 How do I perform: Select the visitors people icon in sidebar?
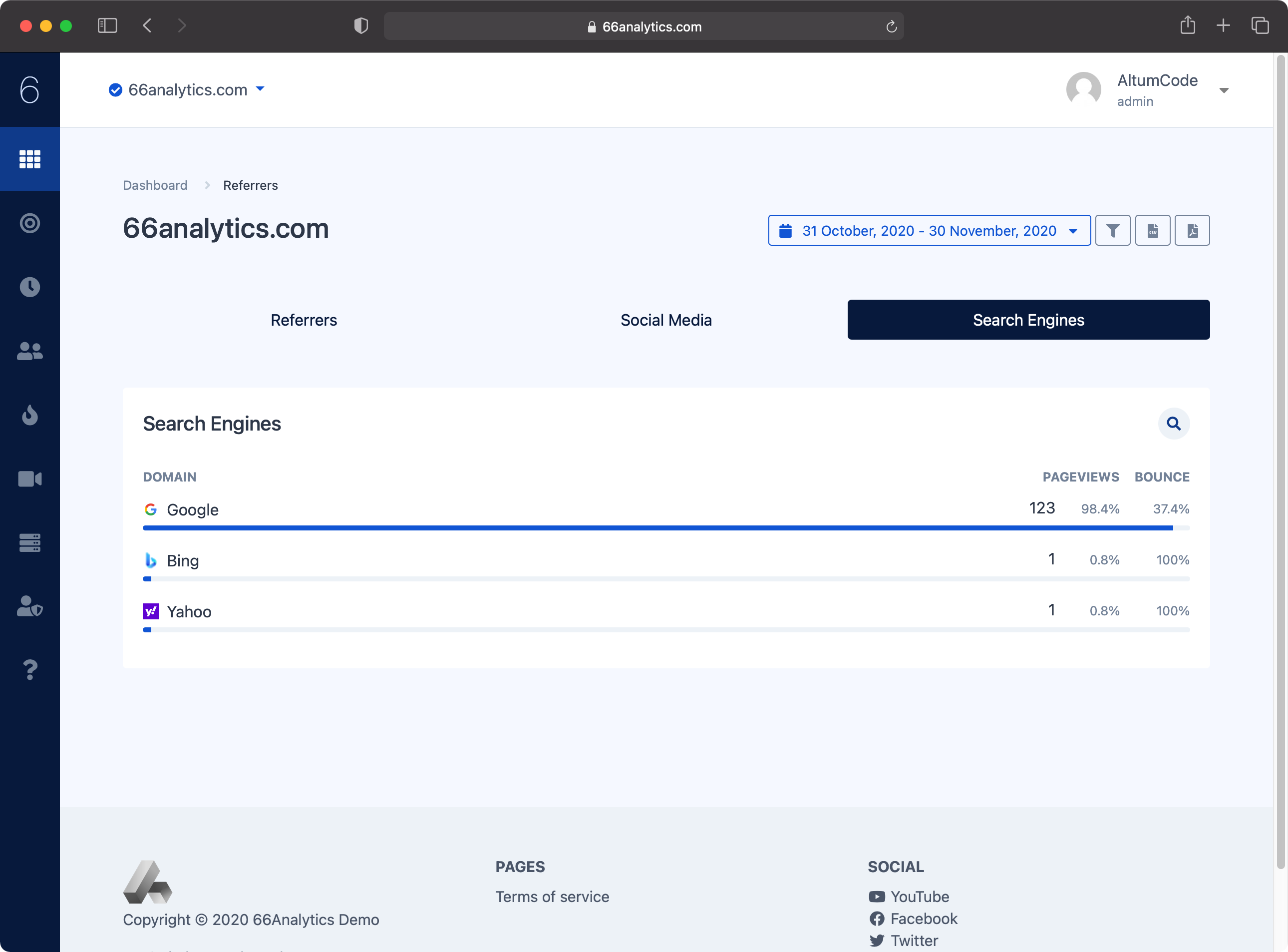point(29,351)
